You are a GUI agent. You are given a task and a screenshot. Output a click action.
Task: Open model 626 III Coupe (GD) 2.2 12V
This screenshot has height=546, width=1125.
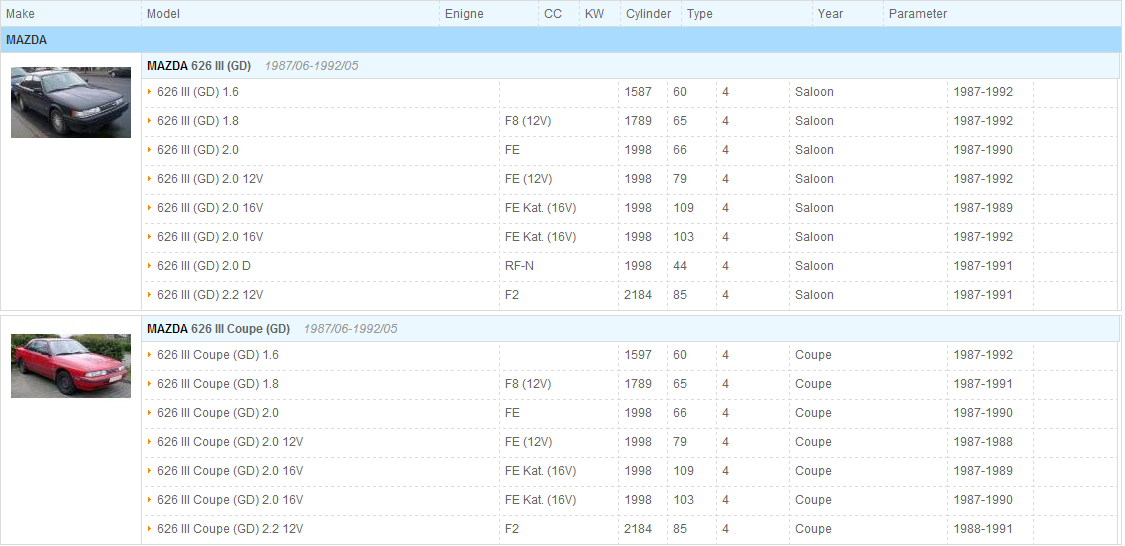pyautogui.click(x=230, y=529)
